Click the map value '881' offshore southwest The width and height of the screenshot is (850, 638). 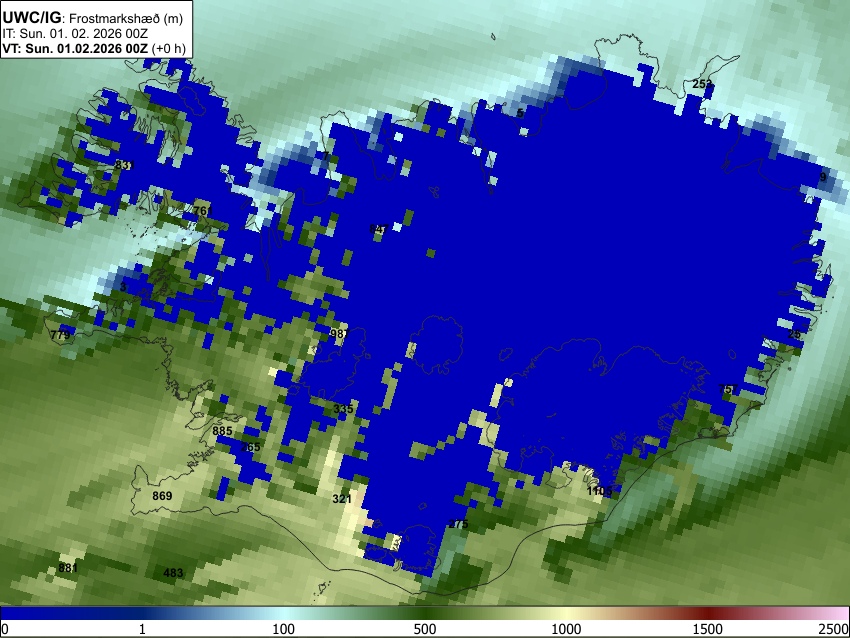point(68,568)
